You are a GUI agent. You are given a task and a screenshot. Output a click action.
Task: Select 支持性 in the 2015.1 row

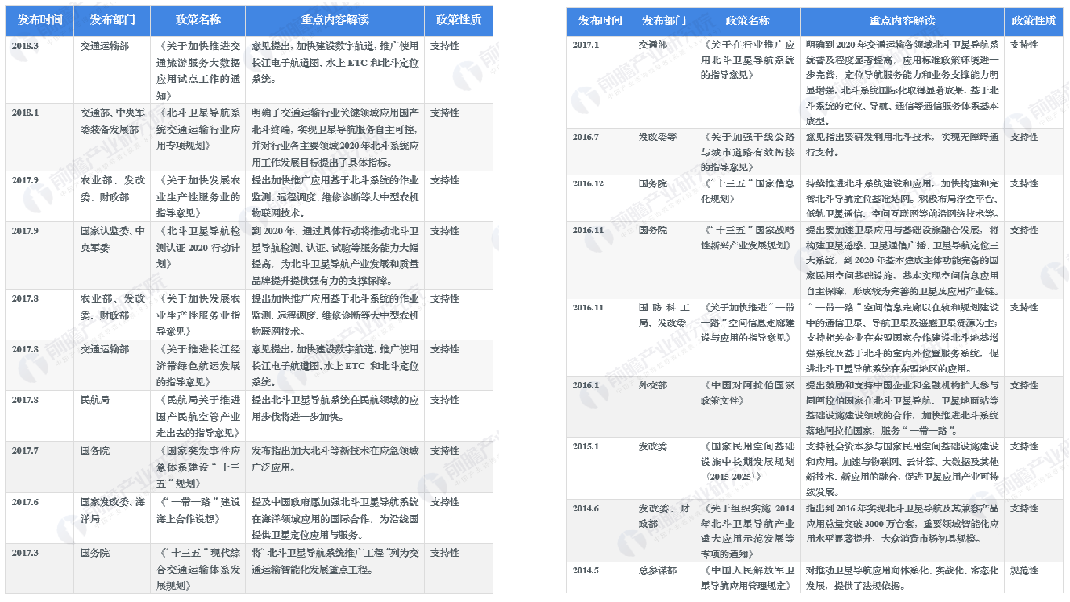pyautogui.click(x=1024, y=446)
